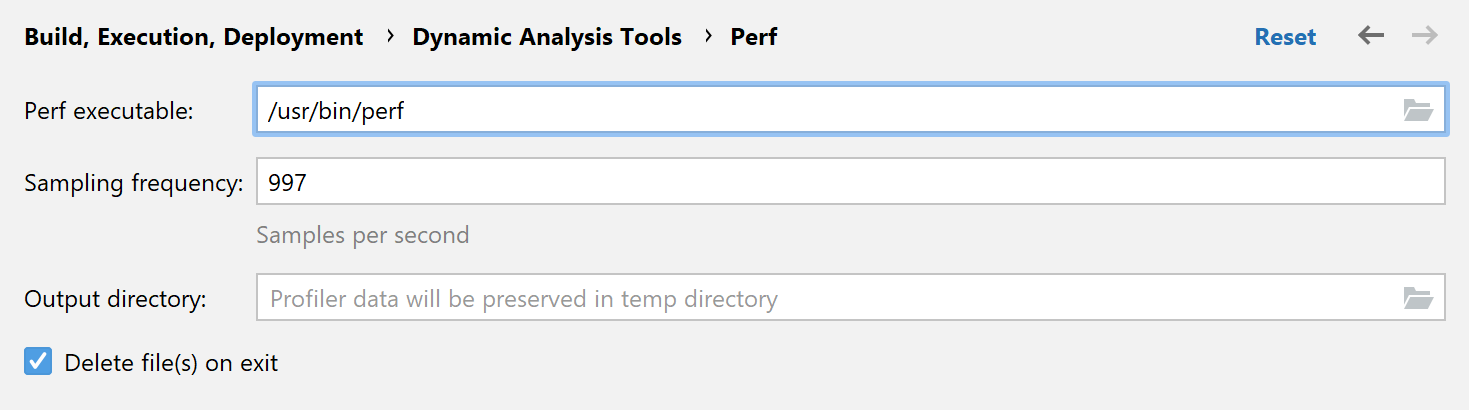
Task: Click the "Delete file(s) on exit" label text
Action: [x=171, y=363]
